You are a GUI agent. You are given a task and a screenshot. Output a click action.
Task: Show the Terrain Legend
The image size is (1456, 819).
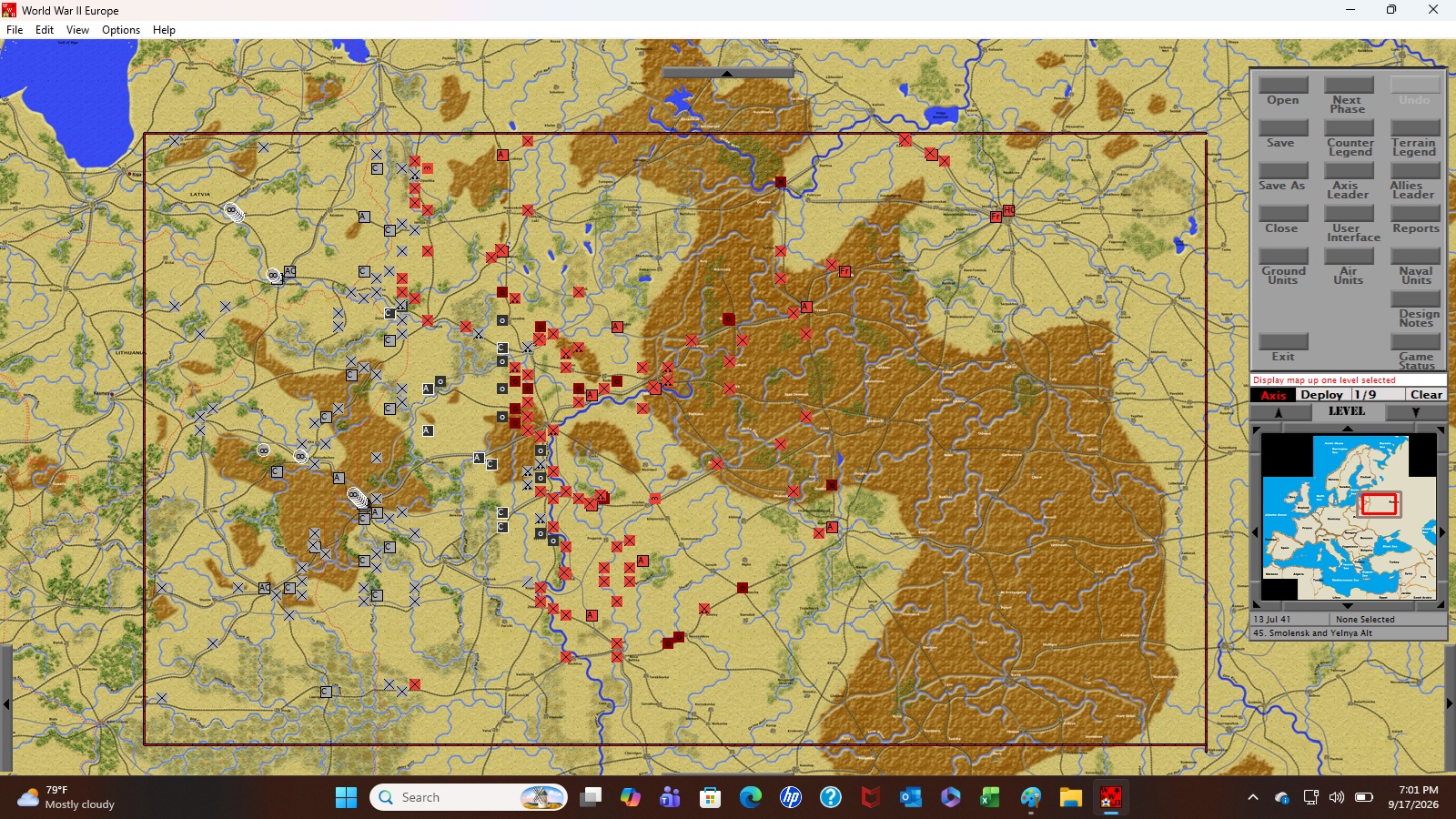click(1414, 137)
